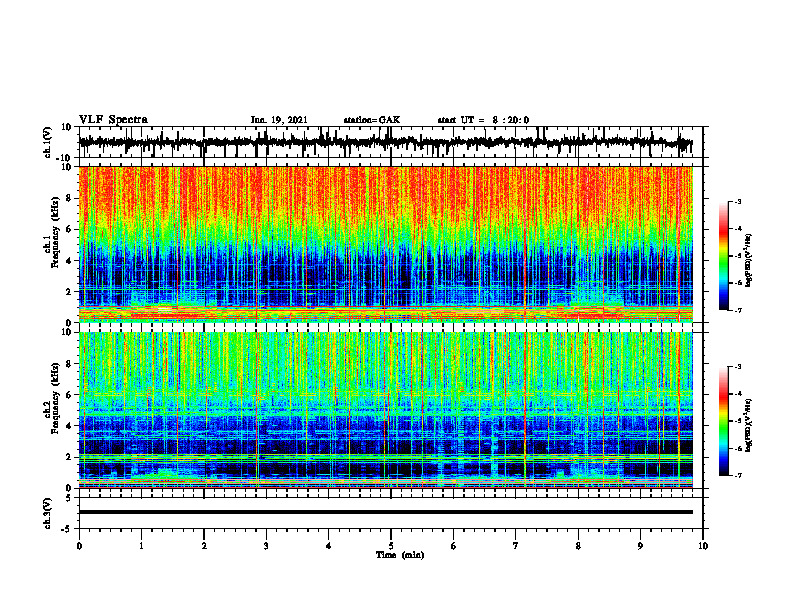The image size is (792, 612).
Task: Click the ch.1(V) waveform trace panel
Action: (x=391, y=142)
